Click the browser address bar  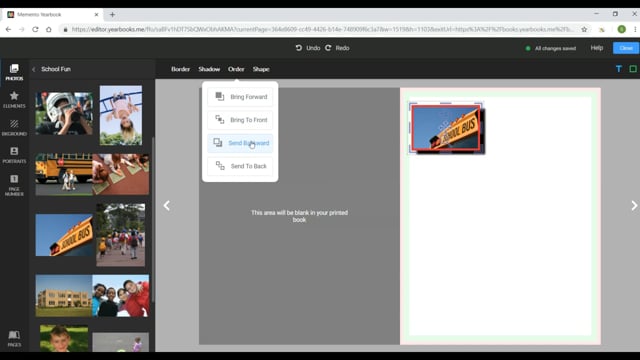[x=322, y=29]
